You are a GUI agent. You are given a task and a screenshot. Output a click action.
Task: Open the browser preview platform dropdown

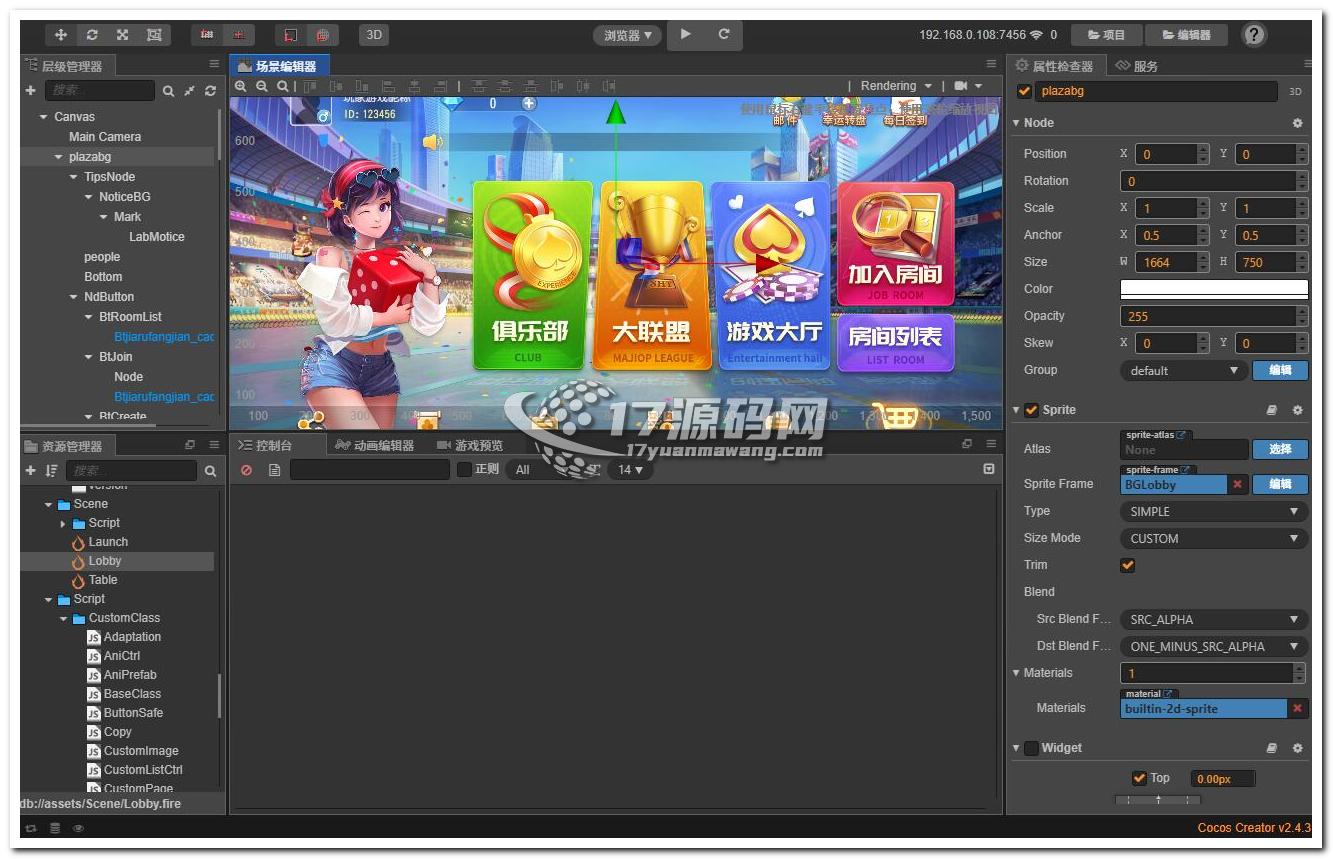click(627, 35)
